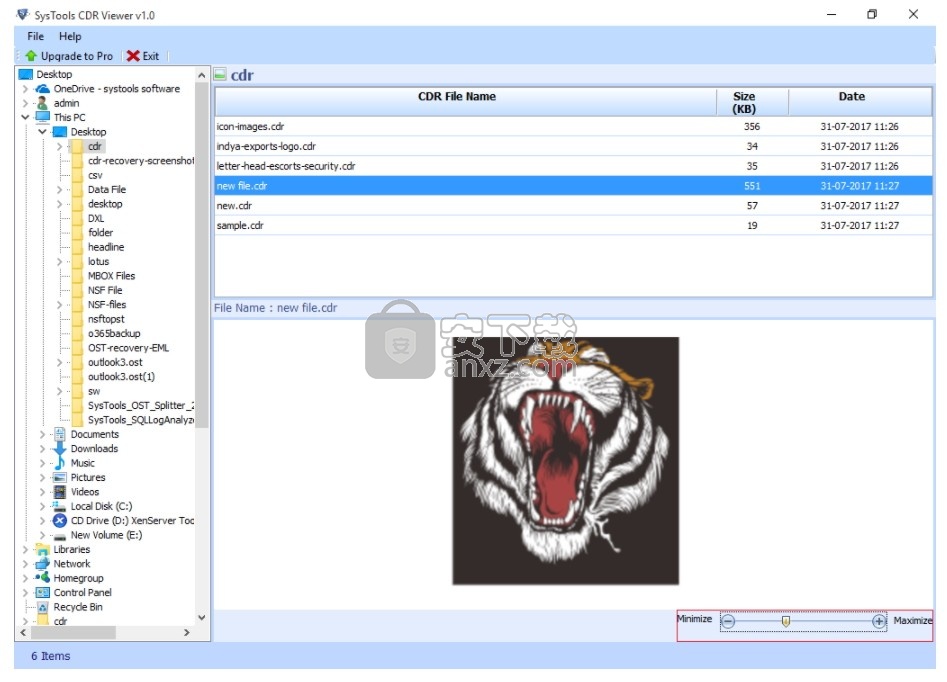947x682 pixels.
Task: Click the green Upgrade arrow icon
Action: [31, 56]
